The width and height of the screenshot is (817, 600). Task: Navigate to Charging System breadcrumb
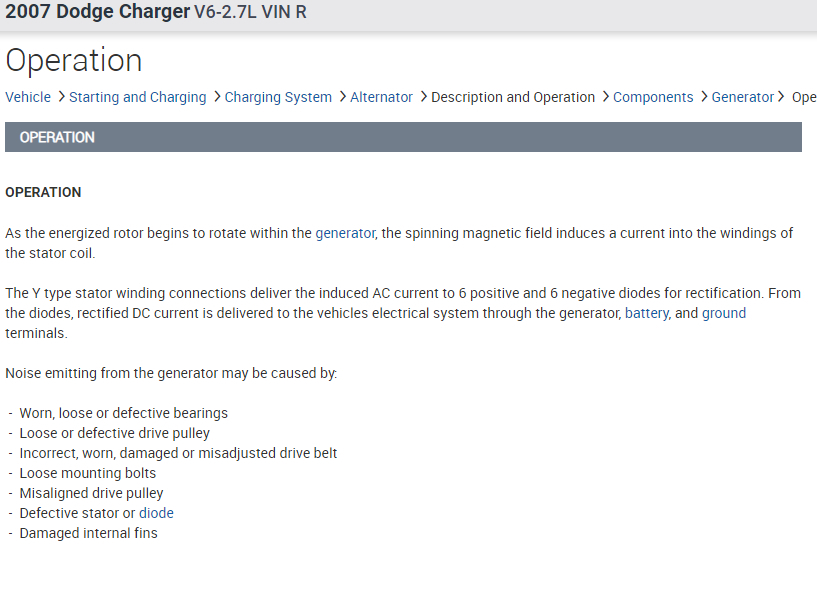[x=278, y=97]
